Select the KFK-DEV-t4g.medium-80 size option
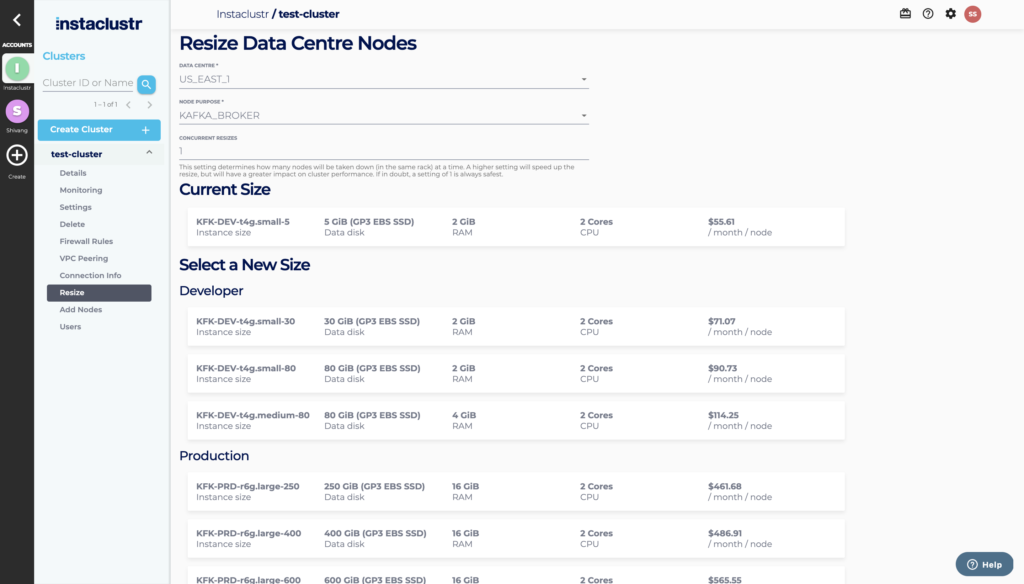 [515, 420]
